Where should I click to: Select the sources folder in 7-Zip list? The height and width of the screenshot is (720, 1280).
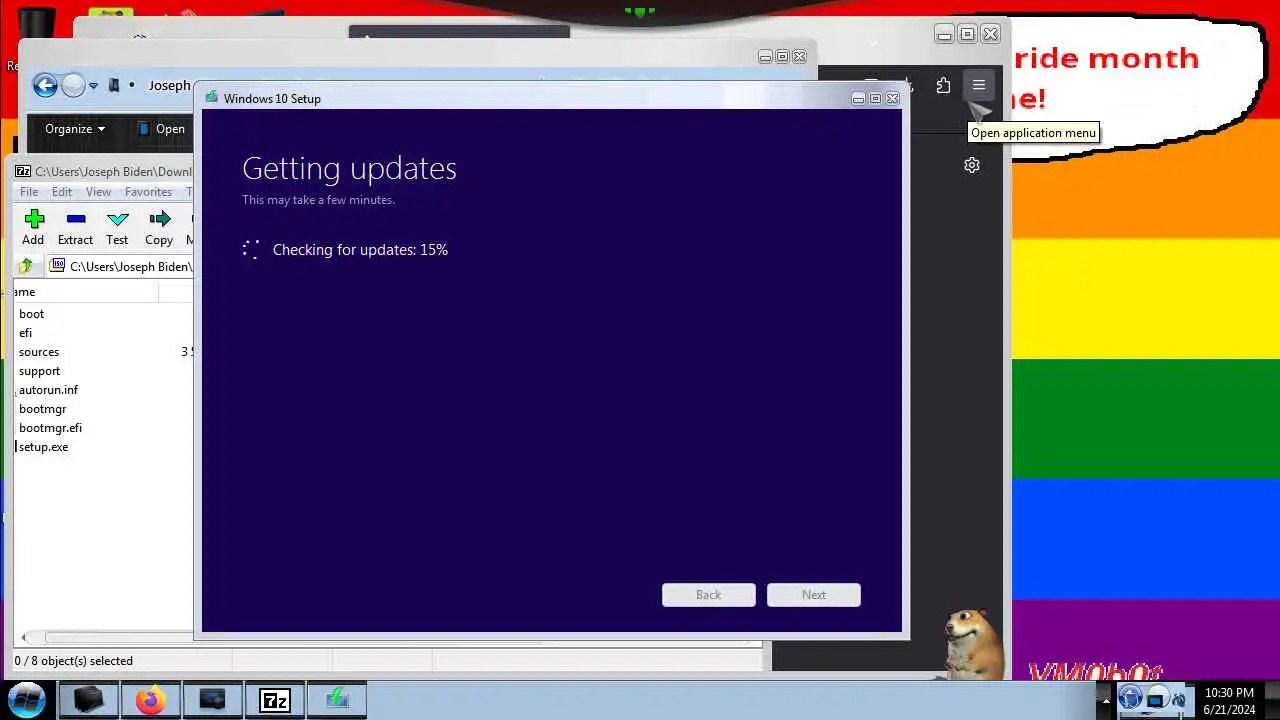[39, 352]
